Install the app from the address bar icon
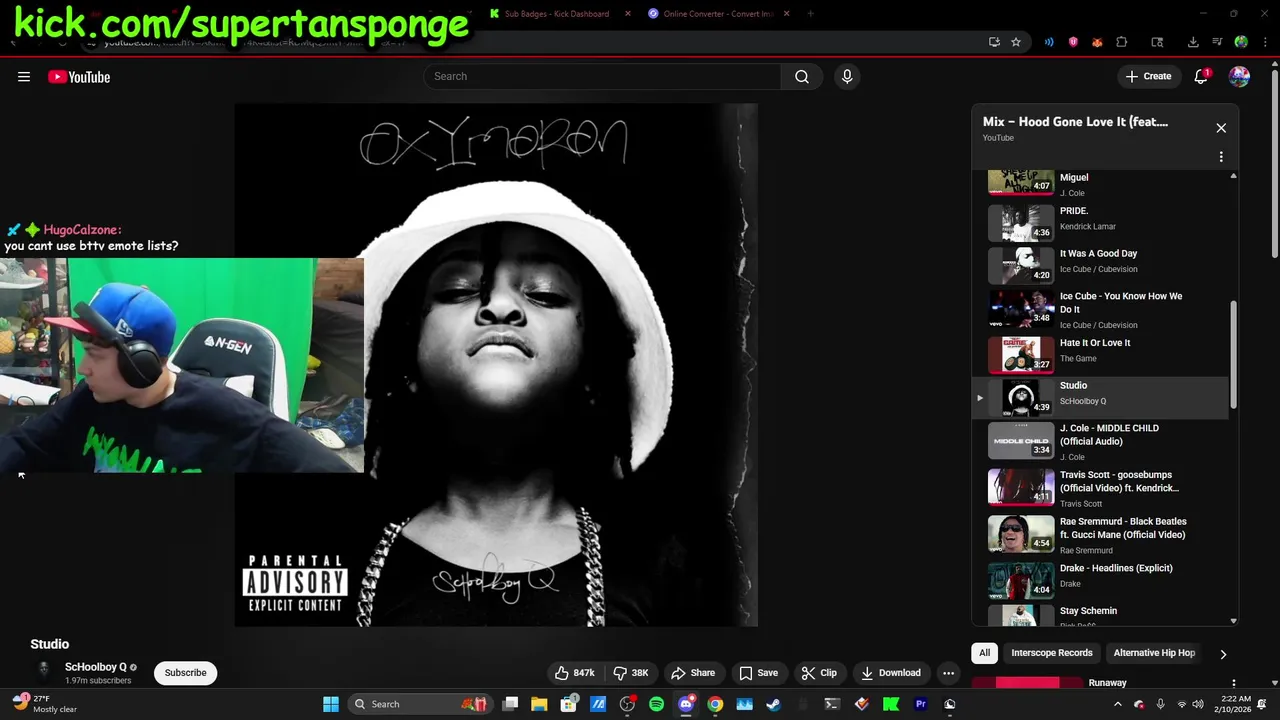The image size is (1280, 720). point(994,42)
